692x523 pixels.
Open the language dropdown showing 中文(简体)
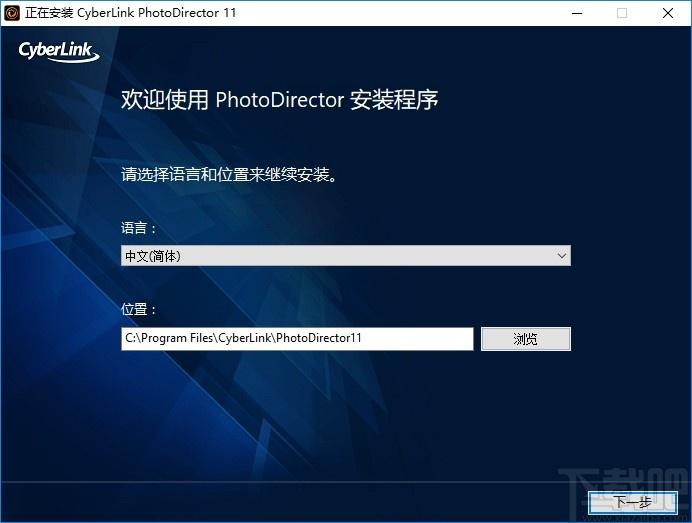tap(346, 256)
